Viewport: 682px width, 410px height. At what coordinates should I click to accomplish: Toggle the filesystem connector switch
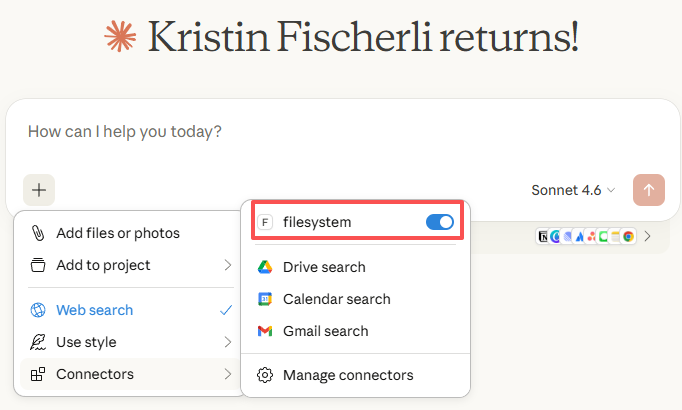click(440, 222)
